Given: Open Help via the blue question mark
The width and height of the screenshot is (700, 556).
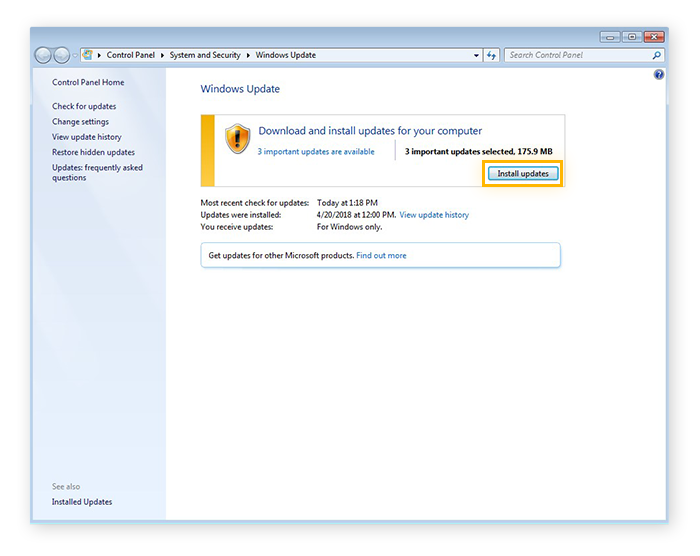Looking at the screenshot, I should tap(659, 75).
